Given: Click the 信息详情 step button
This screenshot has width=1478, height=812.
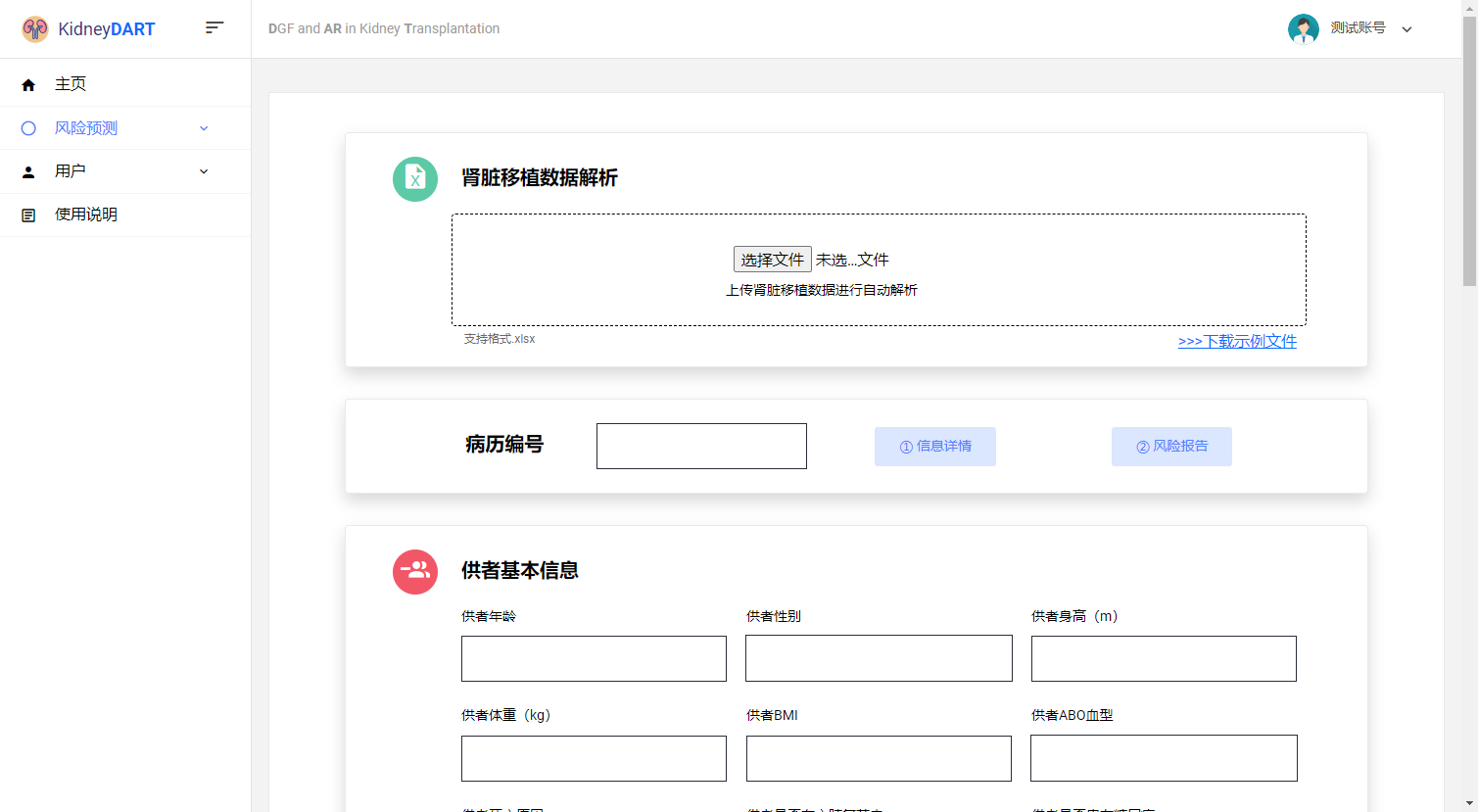Looking at the screenshot, I should pyautogui.click(x=935, y=447).
